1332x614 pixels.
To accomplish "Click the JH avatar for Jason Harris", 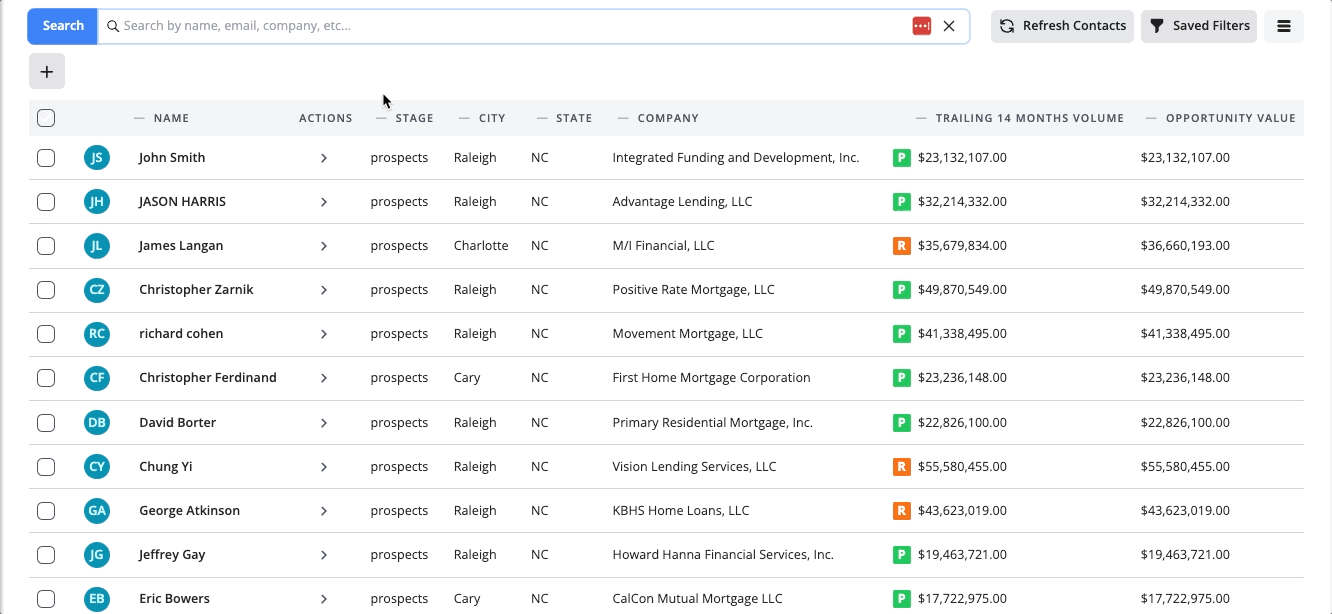I will [x=96, y=201].
